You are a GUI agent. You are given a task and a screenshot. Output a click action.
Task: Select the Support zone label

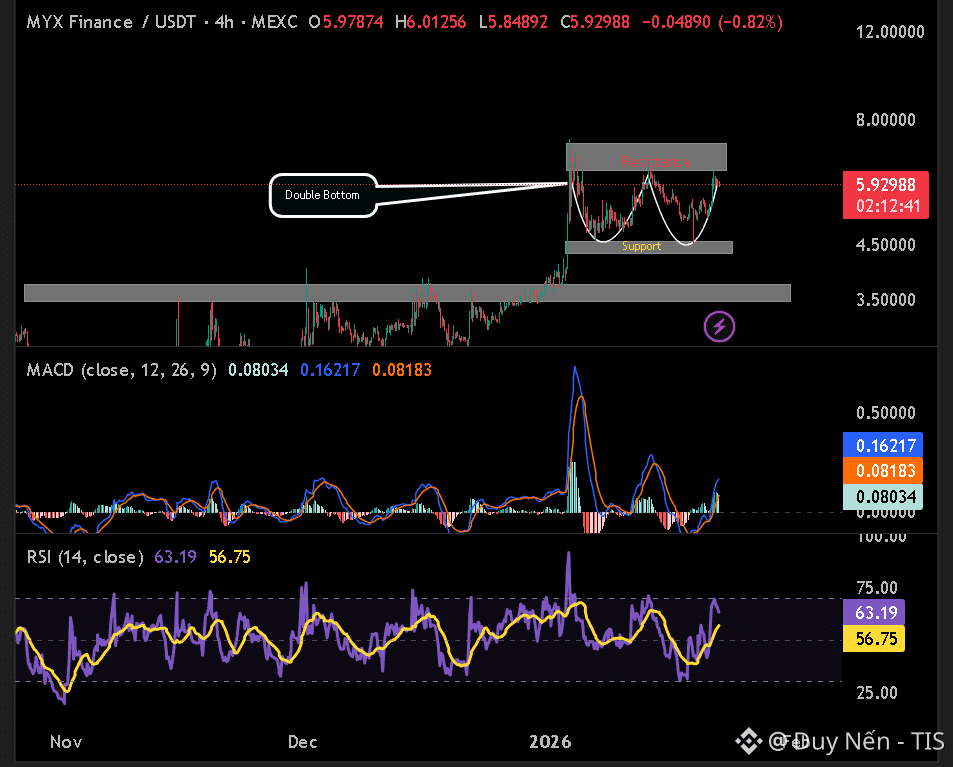click(641, 246)
